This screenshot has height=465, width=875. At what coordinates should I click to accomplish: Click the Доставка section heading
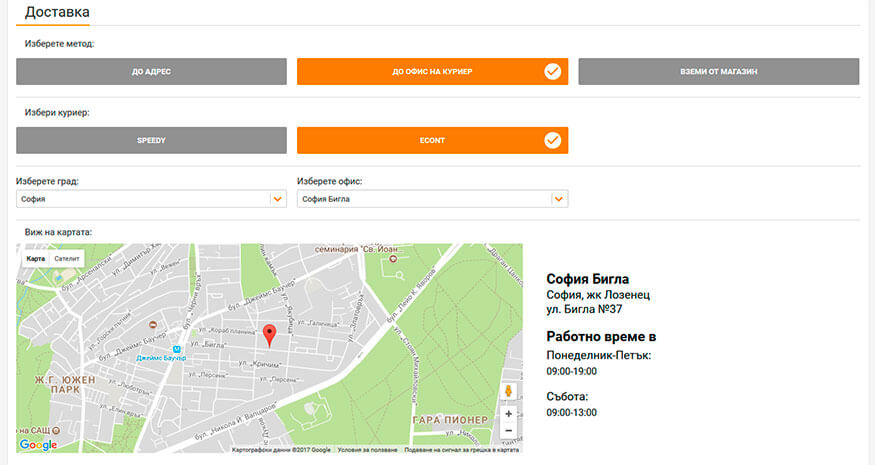click(57, 12)
